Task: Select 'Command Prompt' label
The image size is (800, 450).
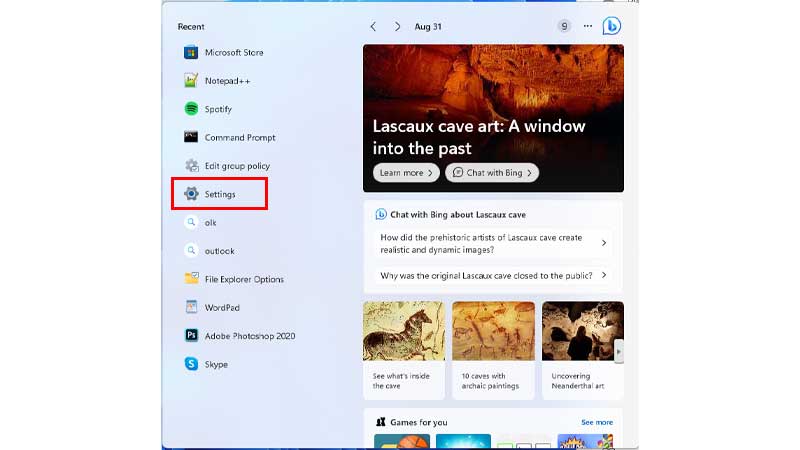Action: [x=240, y=137]
